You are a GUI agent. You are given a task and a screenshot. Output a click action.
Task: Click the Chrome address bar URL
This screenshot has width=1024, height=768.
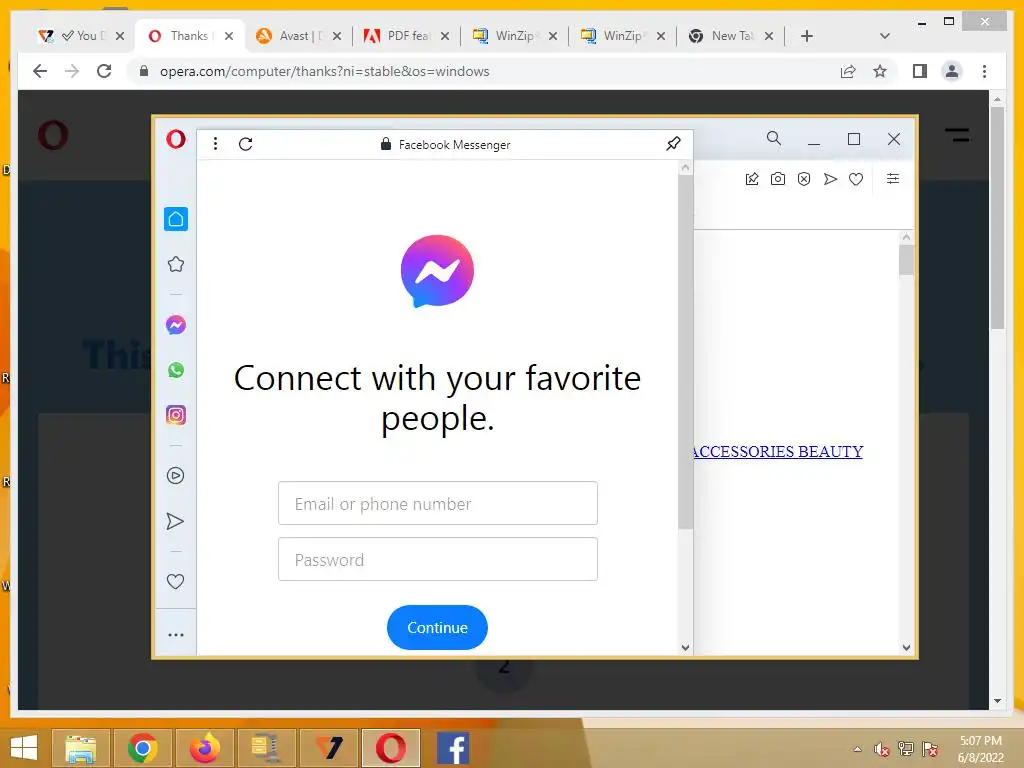[x=325, y=71]
